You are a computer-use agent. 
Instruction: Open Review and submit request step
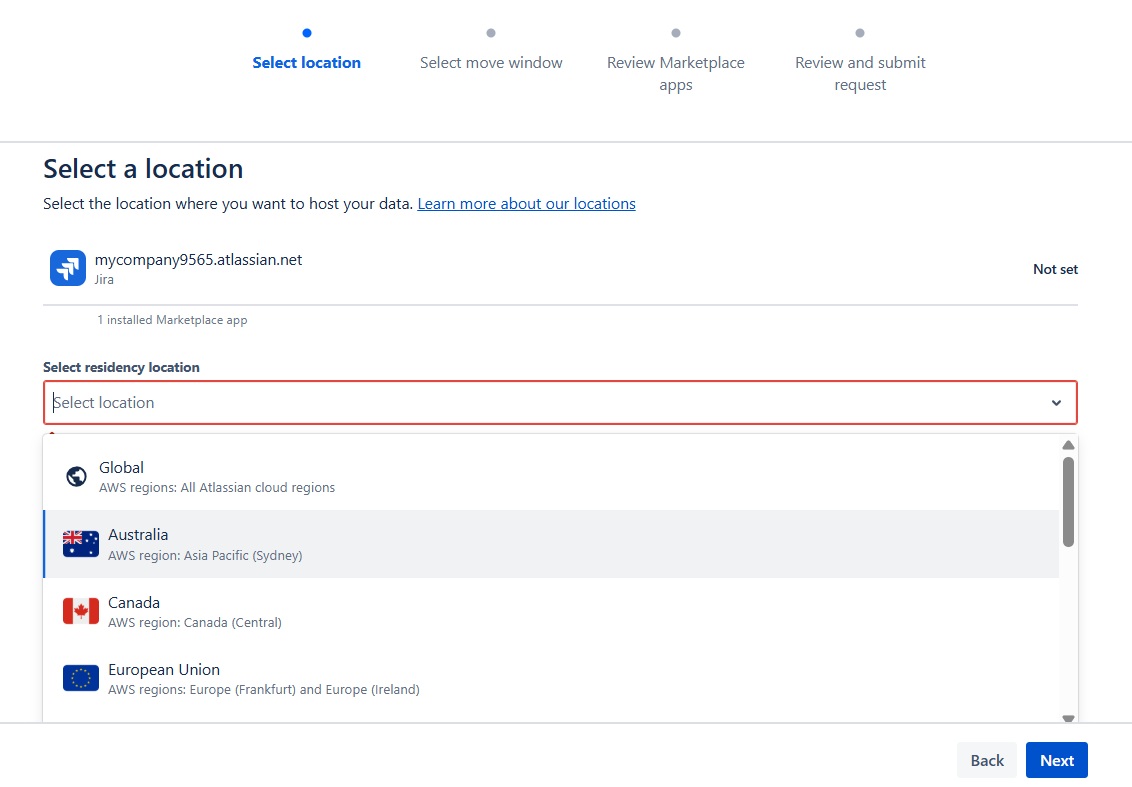click(x=860, y=73)
